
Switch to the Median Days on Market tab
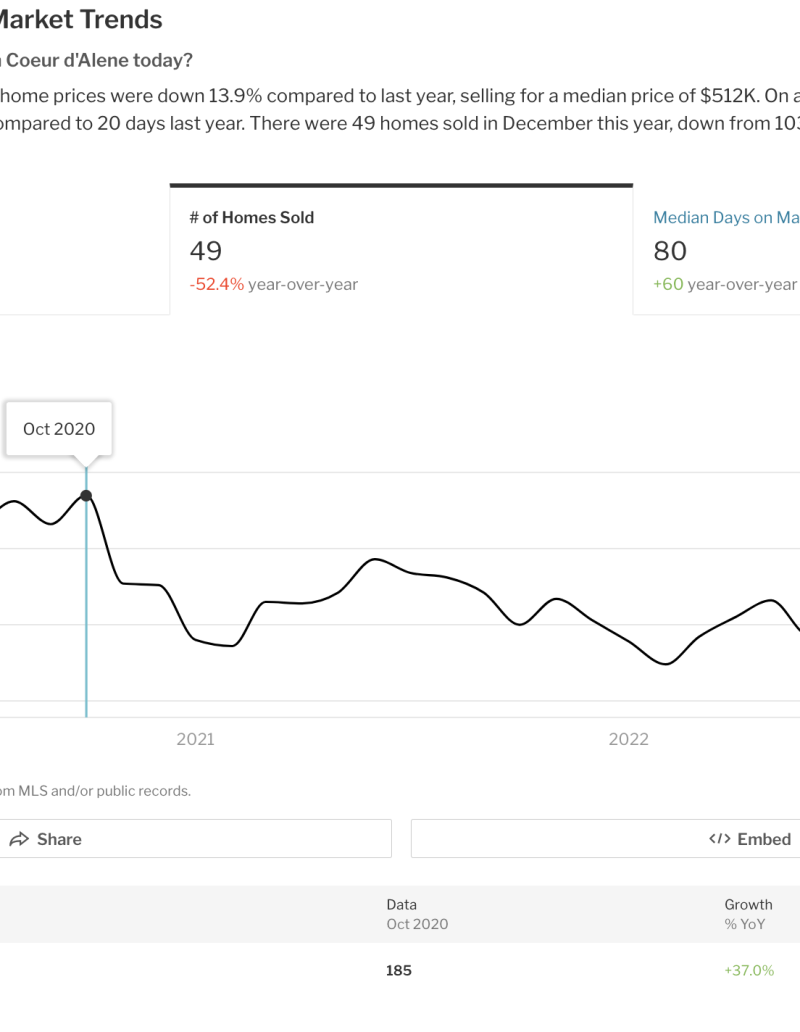pyautogui.click(x=726, y=218)
